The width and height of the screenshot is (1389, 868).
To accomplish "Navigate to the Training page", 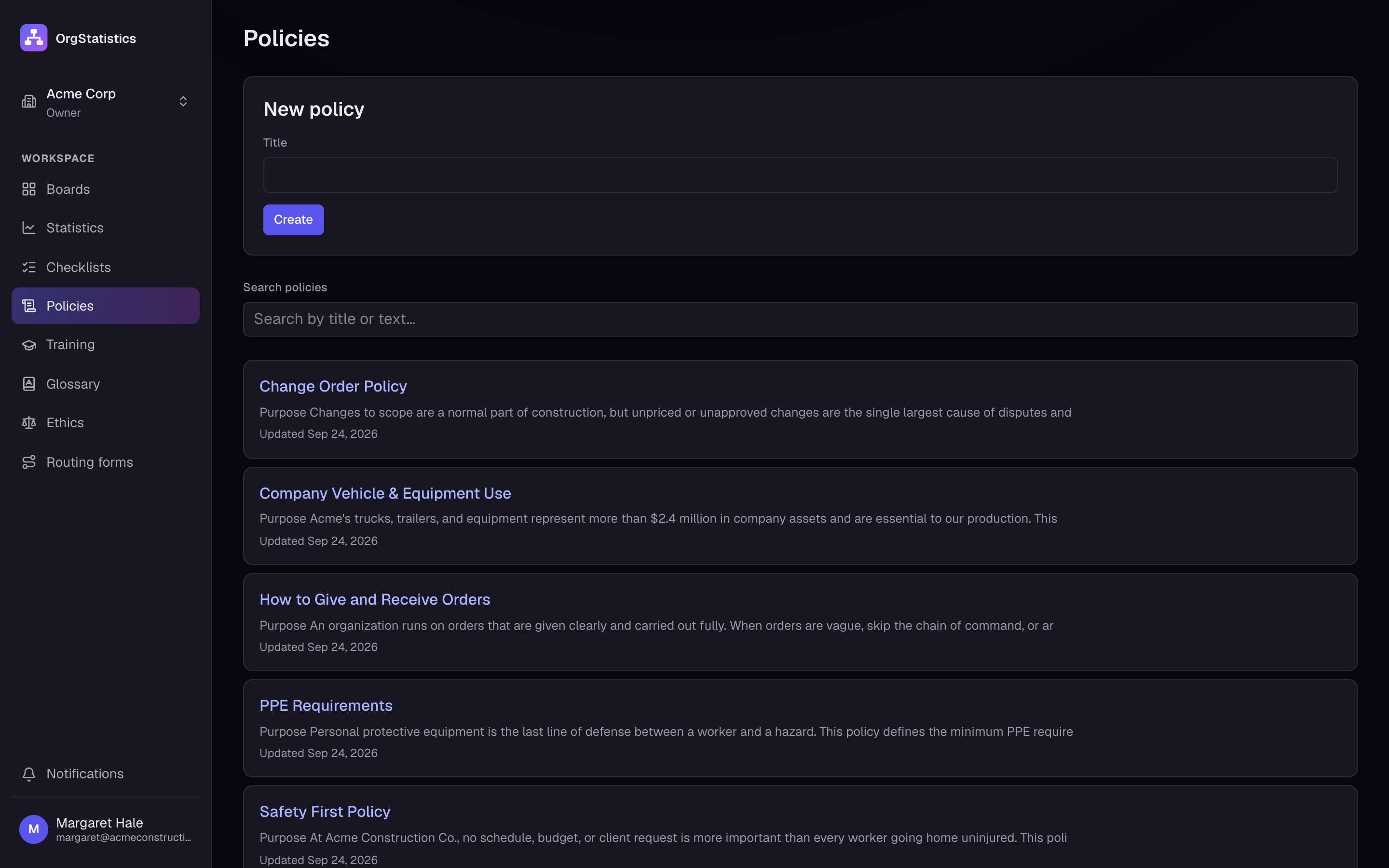I will pyautogui.click(x=106, y=345).
